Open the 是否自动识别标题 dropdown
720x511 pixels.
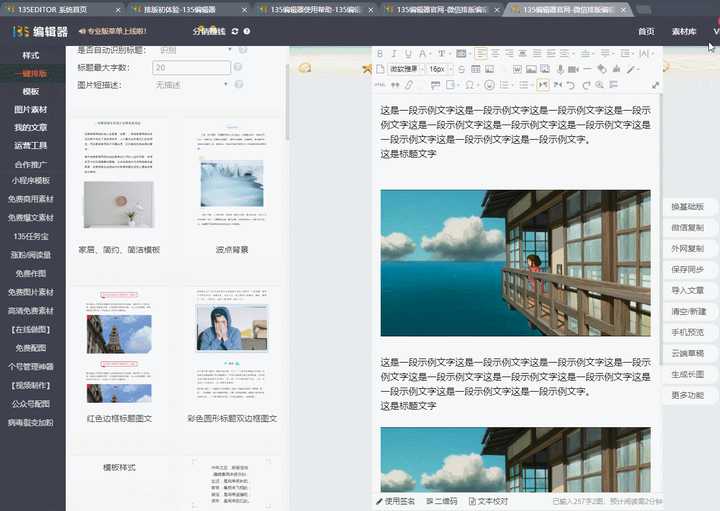[194, 50]
